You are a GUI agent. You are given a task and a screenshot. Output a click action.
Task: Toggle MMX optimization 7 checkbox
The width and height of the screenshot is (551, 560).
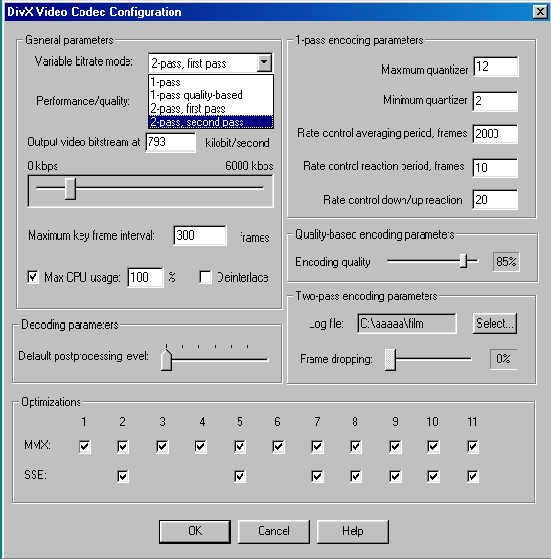coord(317,446)
